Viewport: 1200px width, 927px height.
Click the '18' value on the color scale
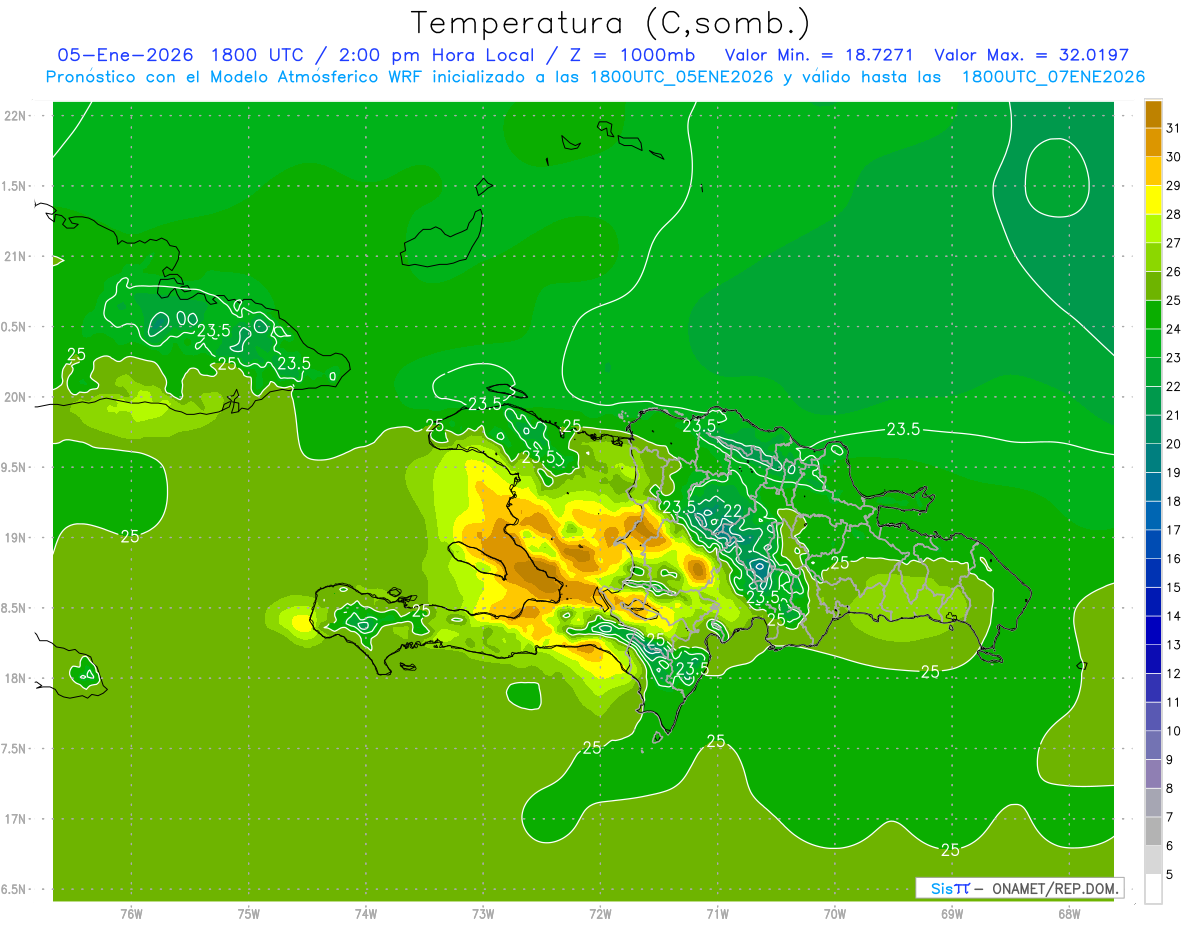point(1173,501)
